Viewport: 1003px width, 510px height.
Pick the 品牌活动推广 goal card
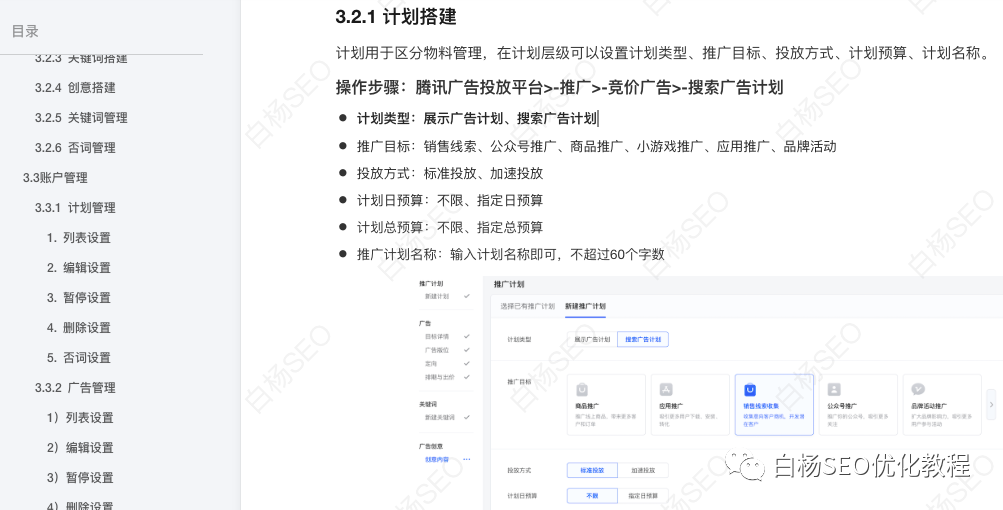pyautogui.click(x=942, y=405)
